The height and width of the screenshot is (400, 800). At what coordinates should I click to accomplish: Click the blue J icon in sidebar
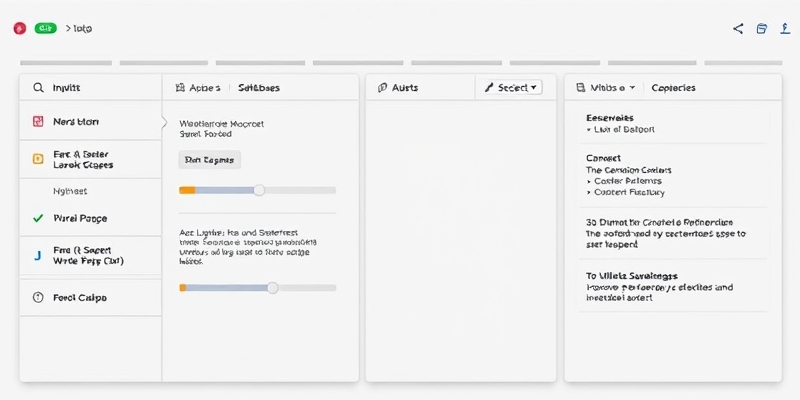pyautogui.click(x=38, y=256)
